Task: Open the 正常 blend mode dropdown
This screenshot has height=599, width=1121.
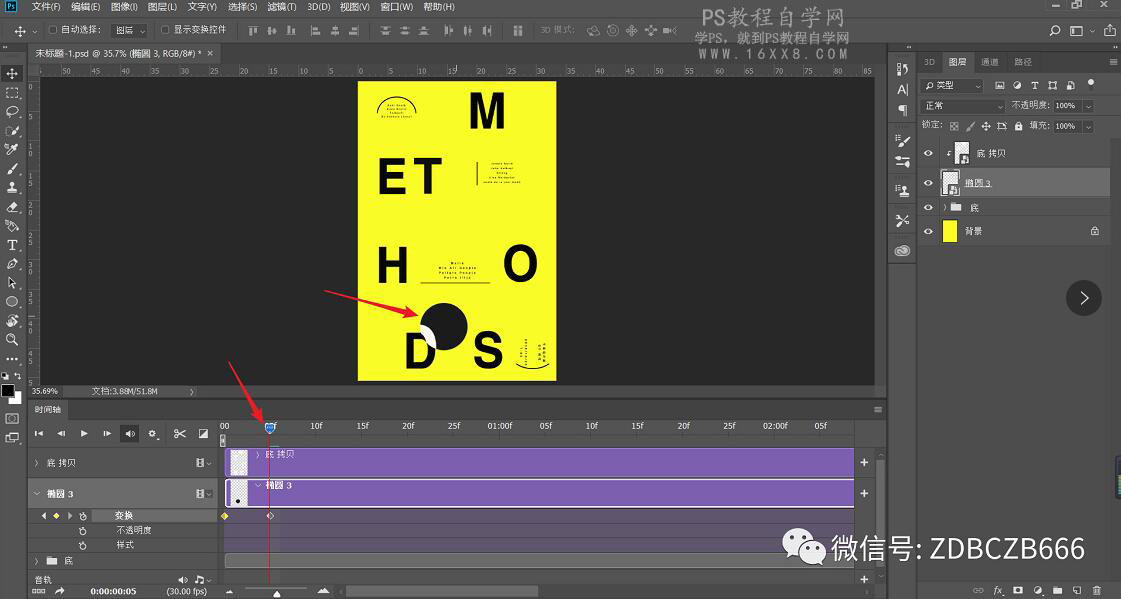Action: pyautogui.click(x=963, y=105)
